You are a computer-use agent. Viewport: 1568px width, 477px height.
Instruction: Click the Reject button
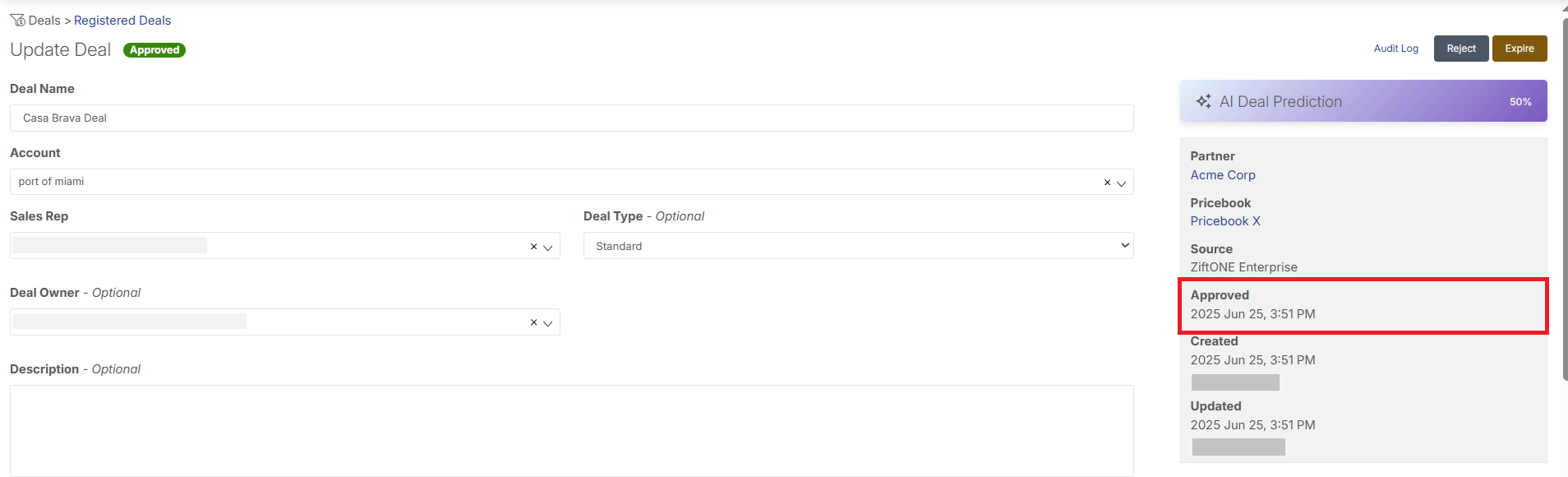(x=1461, y=49)
